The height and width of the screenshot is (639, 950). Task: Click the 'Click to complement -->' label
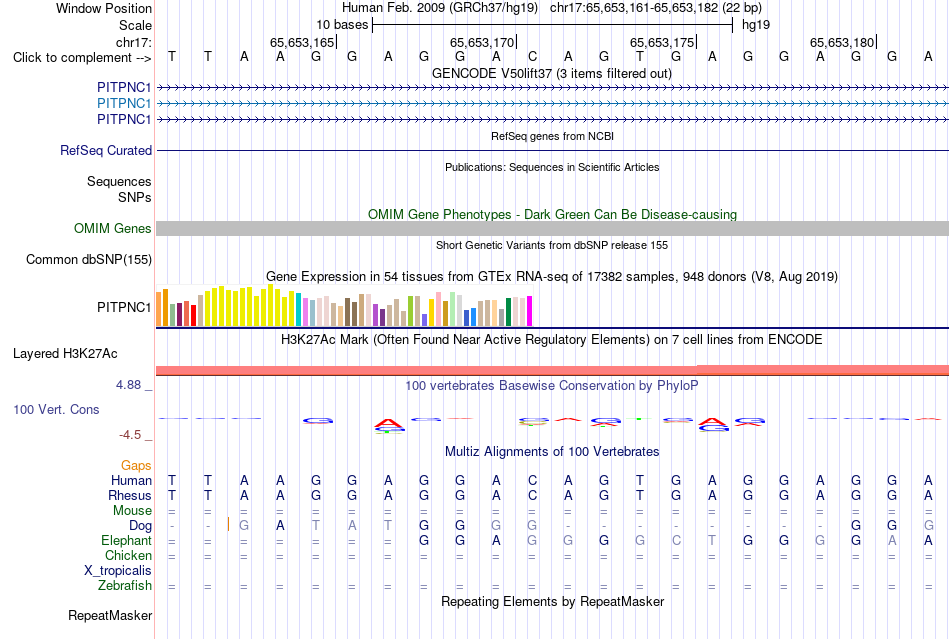82,58
